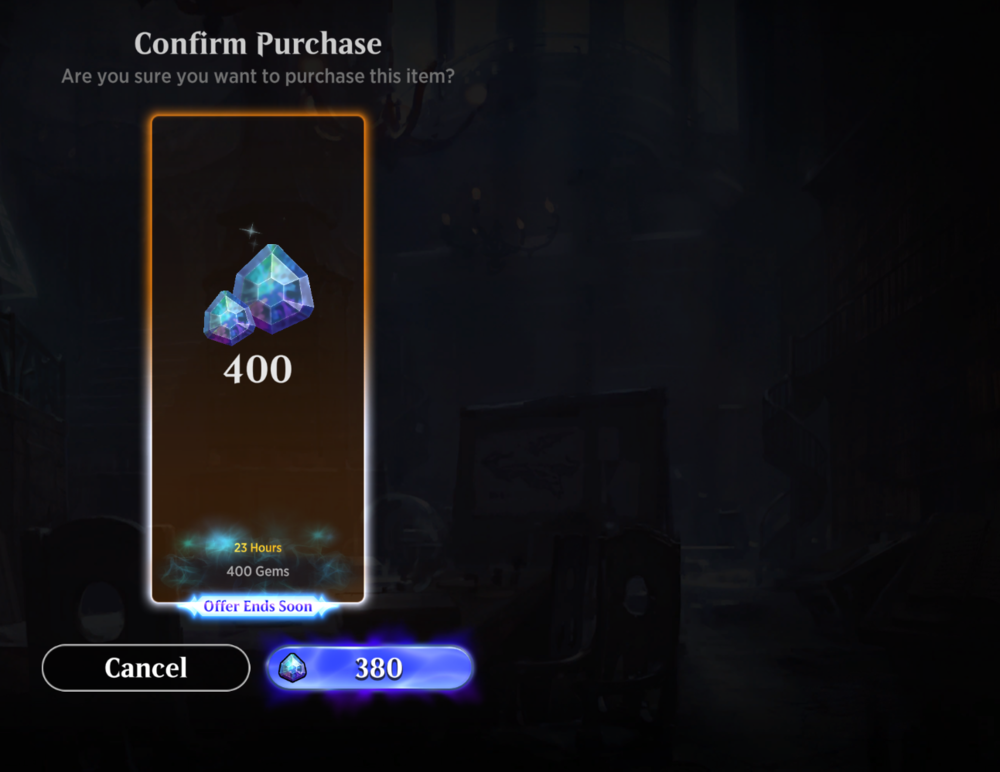
Task: Click the Cancel button
Action: 145,668
